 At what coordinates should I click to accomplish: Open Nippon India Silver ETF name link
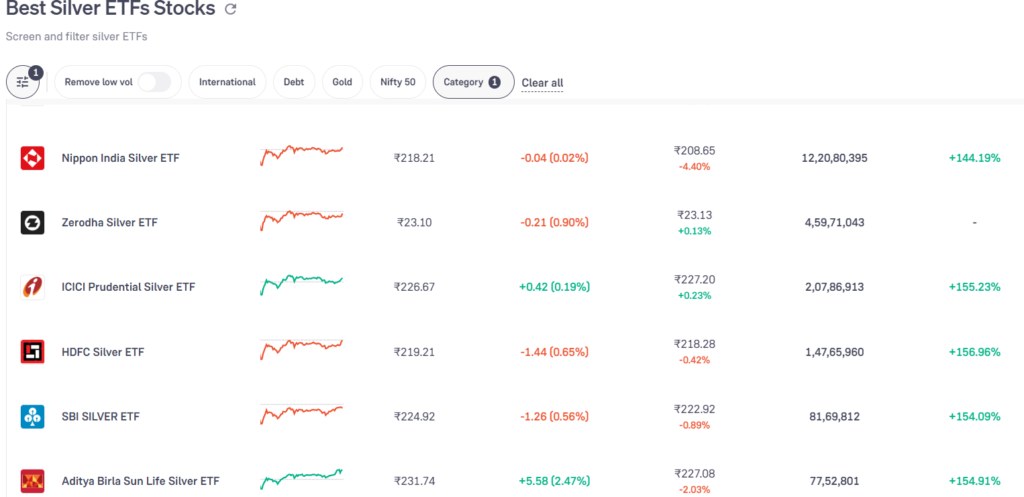(x=120, y=158)
